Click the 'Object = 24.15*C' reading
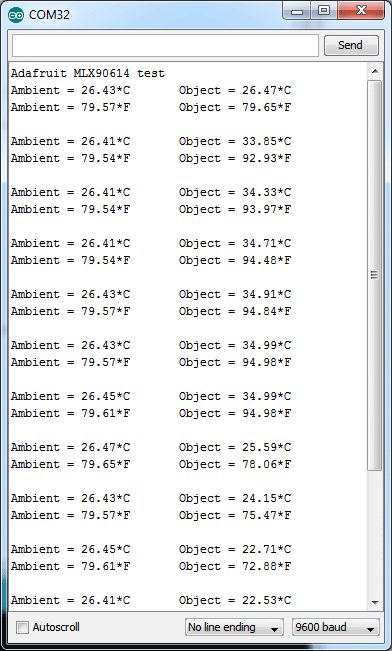The width and height of the screenshot is (392, 651). (235, 499)
